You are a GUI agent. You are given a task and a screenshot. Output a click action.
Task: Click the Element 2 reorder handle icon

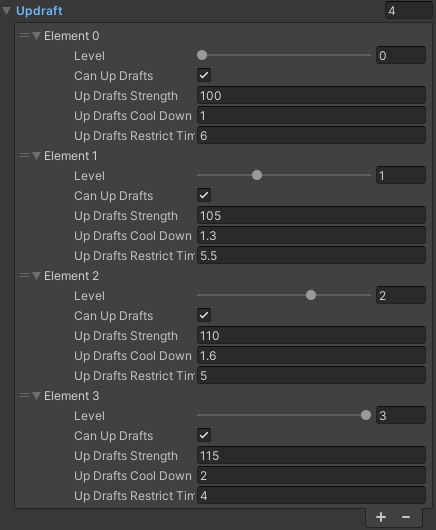[x=25, y=275]
